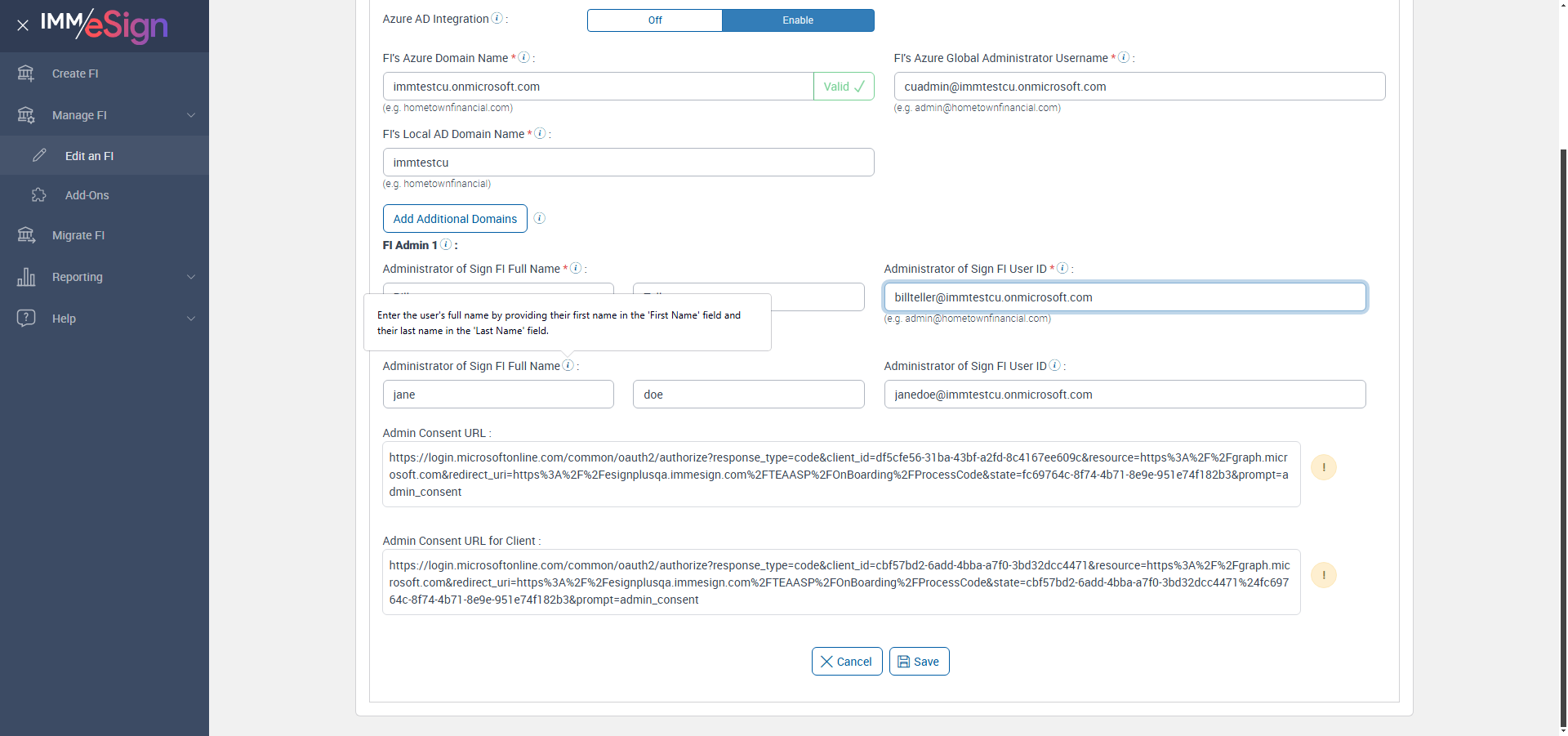Click info icon next to FI's Azure Domain Name

pyautogui.click(x=524, y=58)
